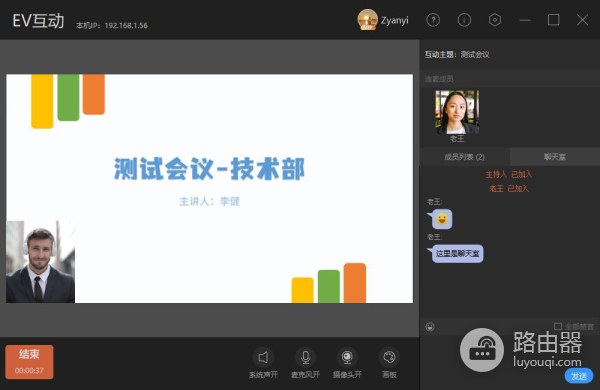
Task: Toggle microphone (麦克风开) icon
Action: tap(305, 357)
